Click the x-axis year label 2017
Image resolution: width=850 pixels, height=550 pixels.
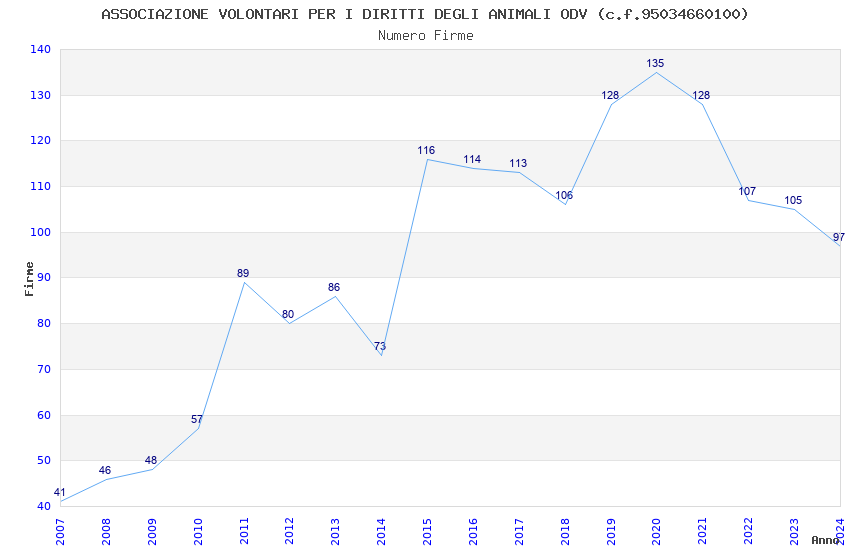(x=519, y=532)
